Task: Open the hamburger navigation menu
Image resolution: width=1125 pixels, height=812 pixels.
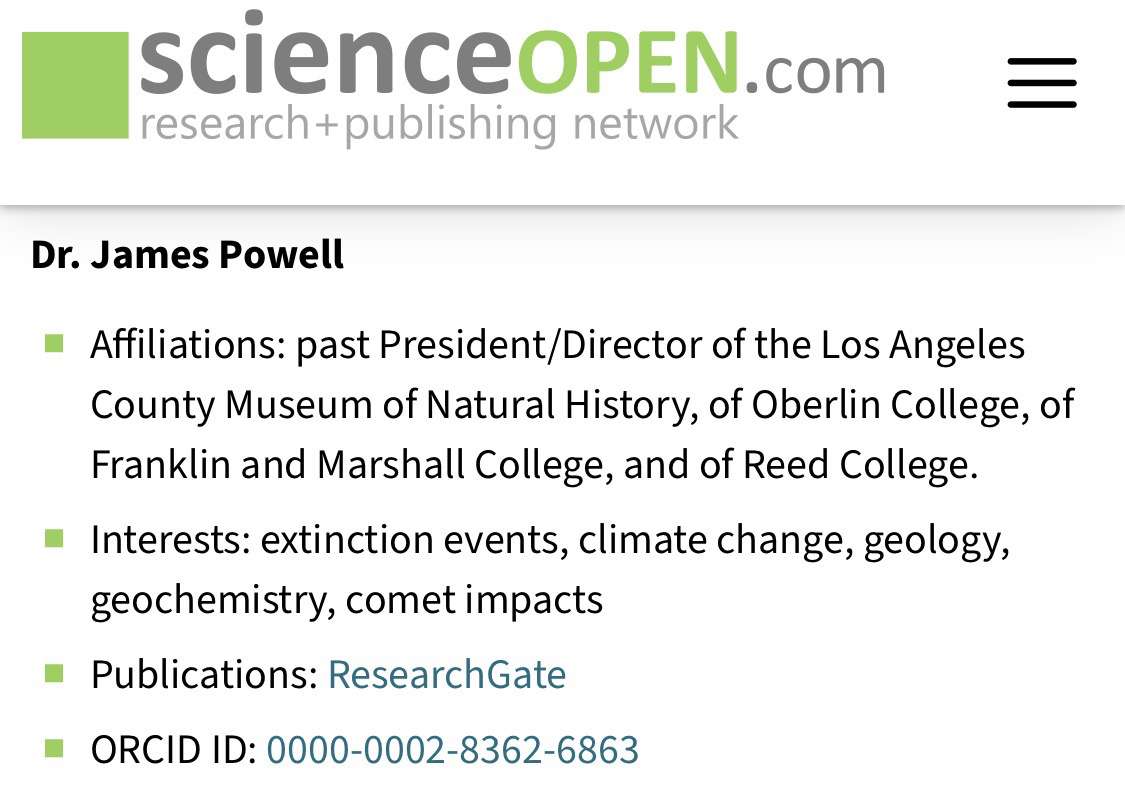Action: [x=1041, y=82]
